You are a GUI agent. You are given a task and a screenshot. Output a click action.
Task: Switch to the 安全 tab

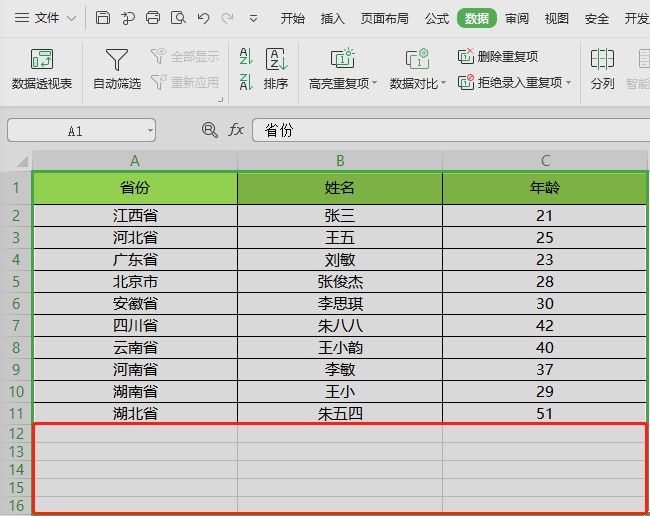click(x=597, y=18)
